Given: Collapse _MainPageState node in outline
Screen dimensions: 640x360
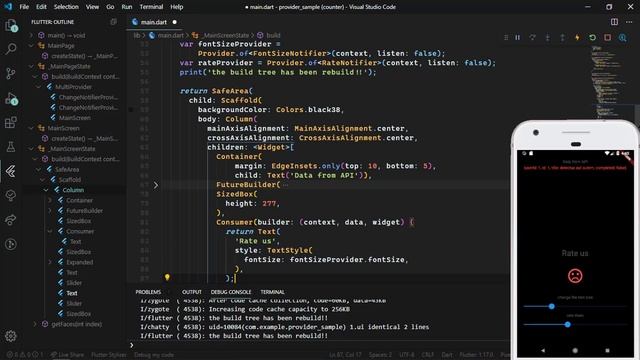Looking at the screenshot, I should click(31, 66).
